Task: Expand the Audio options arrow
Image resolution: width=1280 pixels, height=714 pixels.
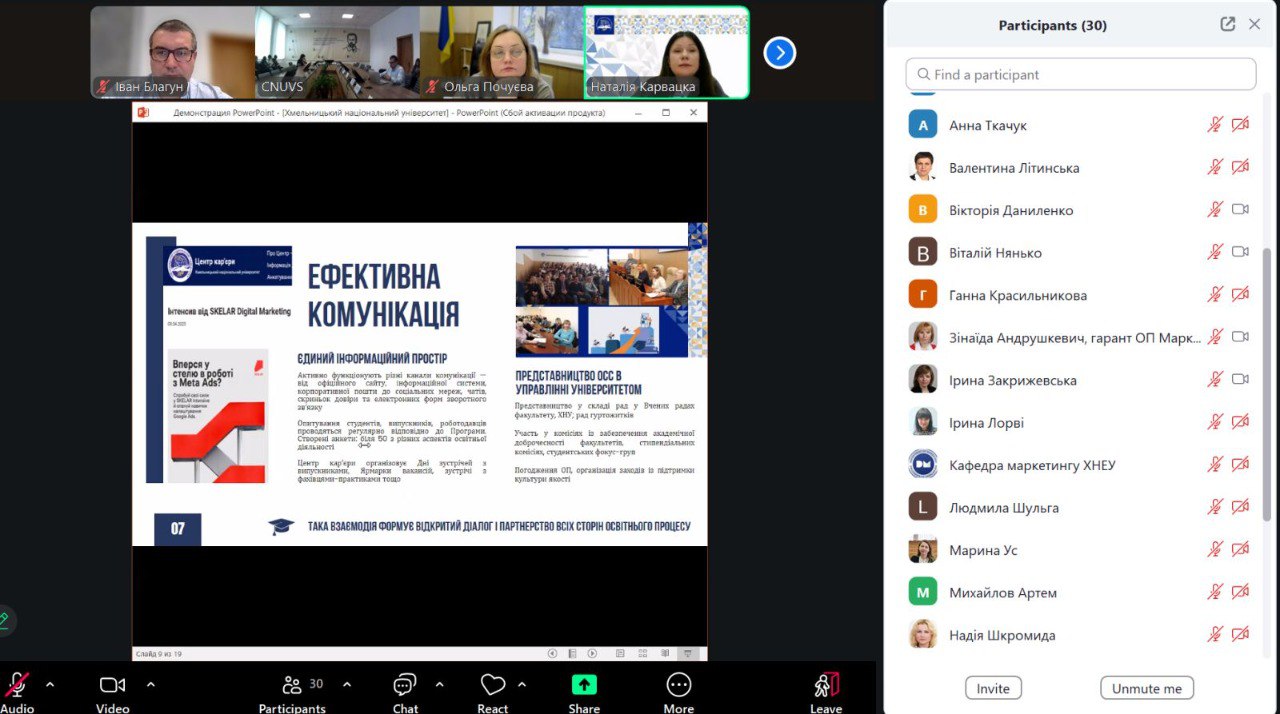Action: [x=50, y=685]
